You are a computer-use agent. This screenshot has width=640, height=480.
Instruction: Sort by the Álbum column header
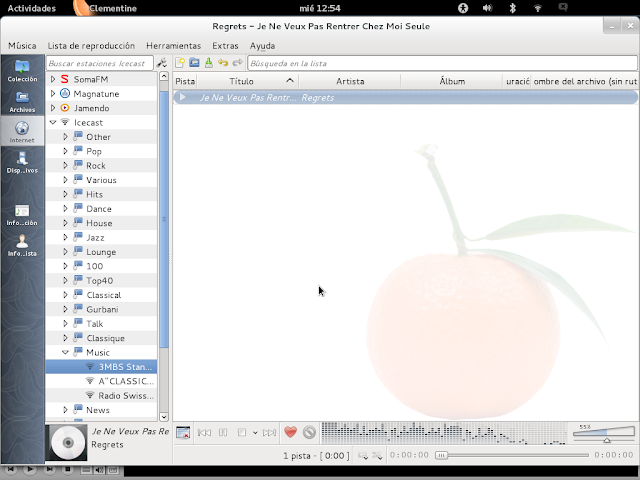452,81
